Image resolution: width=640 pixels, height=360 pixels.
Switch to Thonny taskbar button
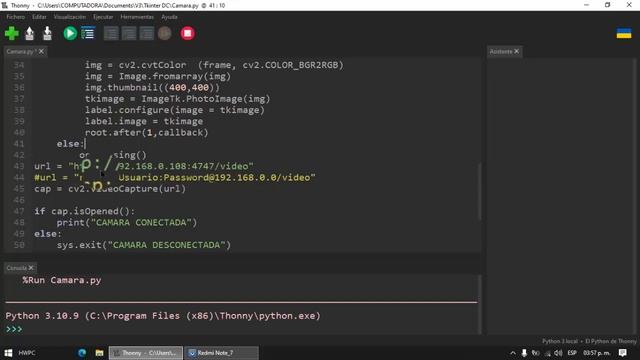[146, 353]
